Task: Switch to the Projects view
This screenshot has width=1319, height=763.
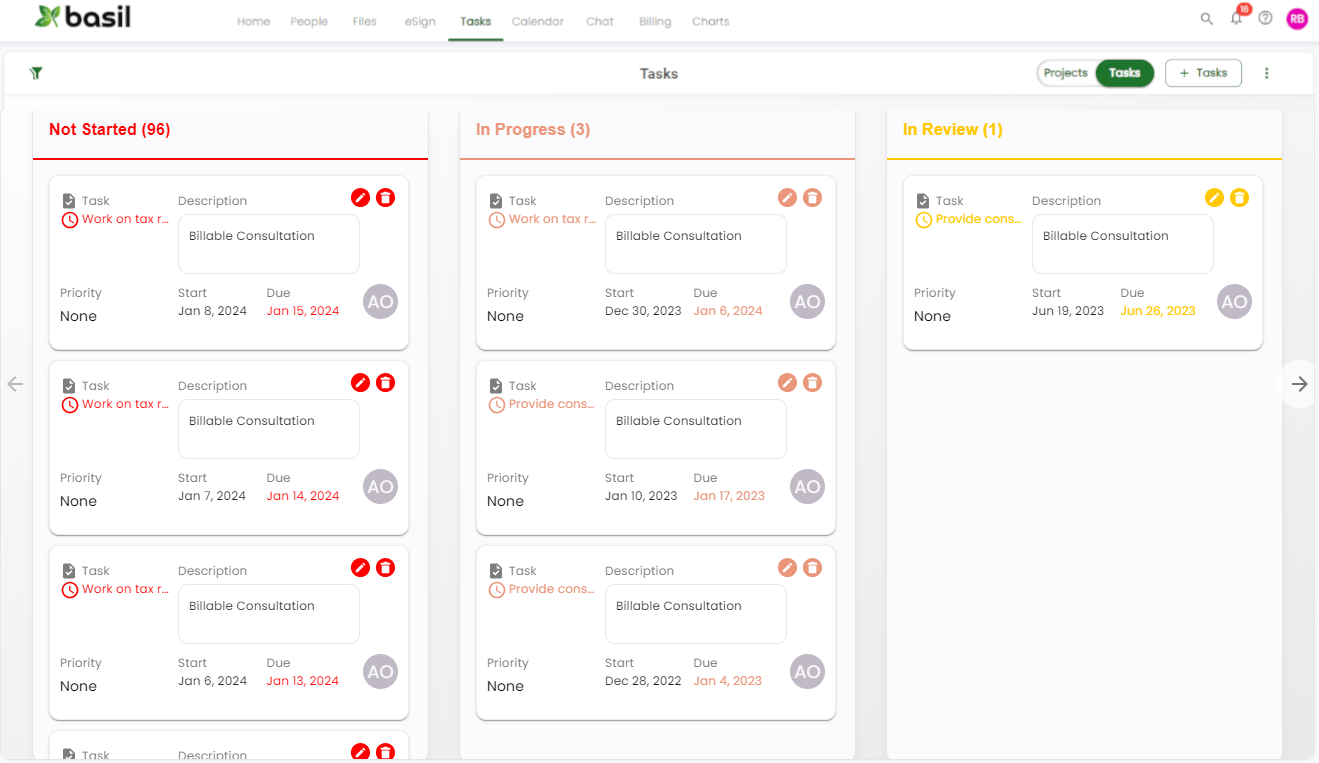Action: pyautogui.click(x=1065, y=72)
